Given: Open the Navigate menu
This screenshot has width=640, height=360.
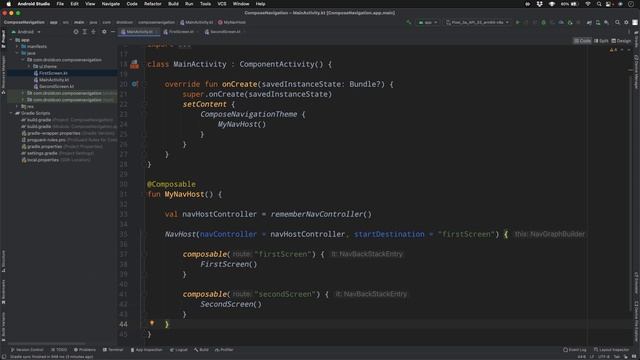Looking at the screenshot, I should tap(111, 4).
